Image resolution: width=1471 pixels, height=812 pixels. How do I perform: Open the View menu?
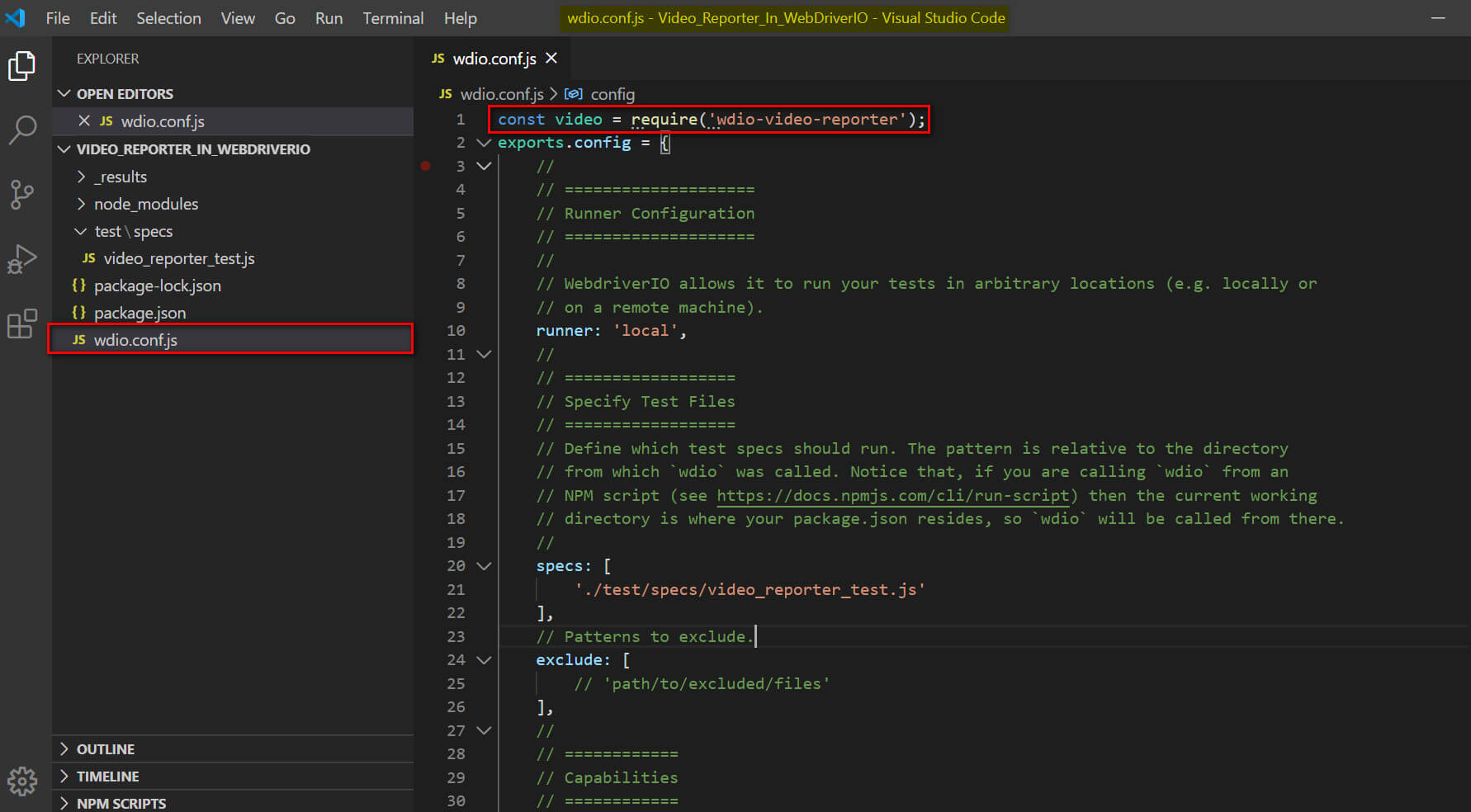(x=238, y=17)
